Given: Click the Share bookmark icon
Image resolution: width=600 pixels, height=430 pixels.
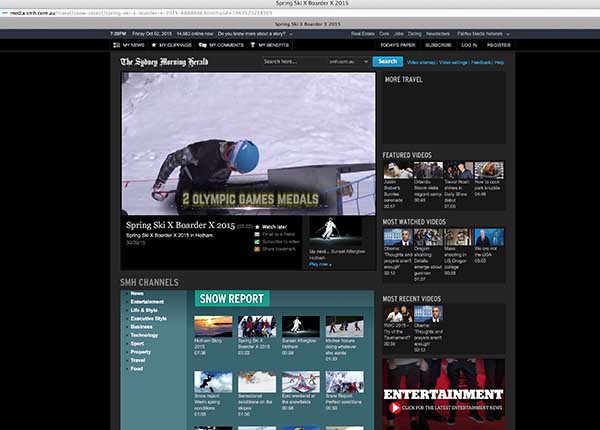Looking at the screenshot, I should pos(256,248).
